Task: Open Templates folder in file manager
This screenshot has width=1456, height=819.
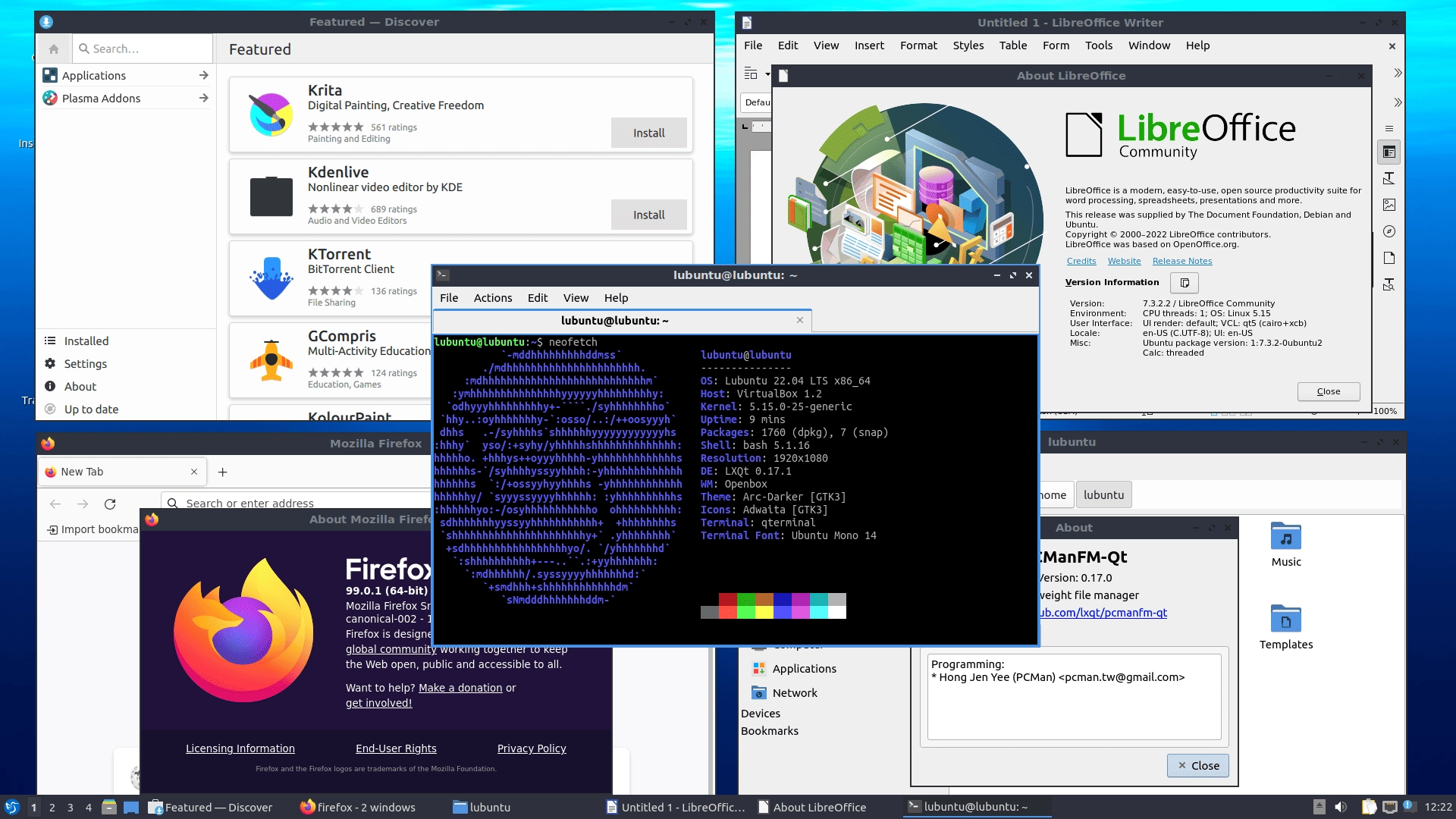Action: pos(1286,627)
